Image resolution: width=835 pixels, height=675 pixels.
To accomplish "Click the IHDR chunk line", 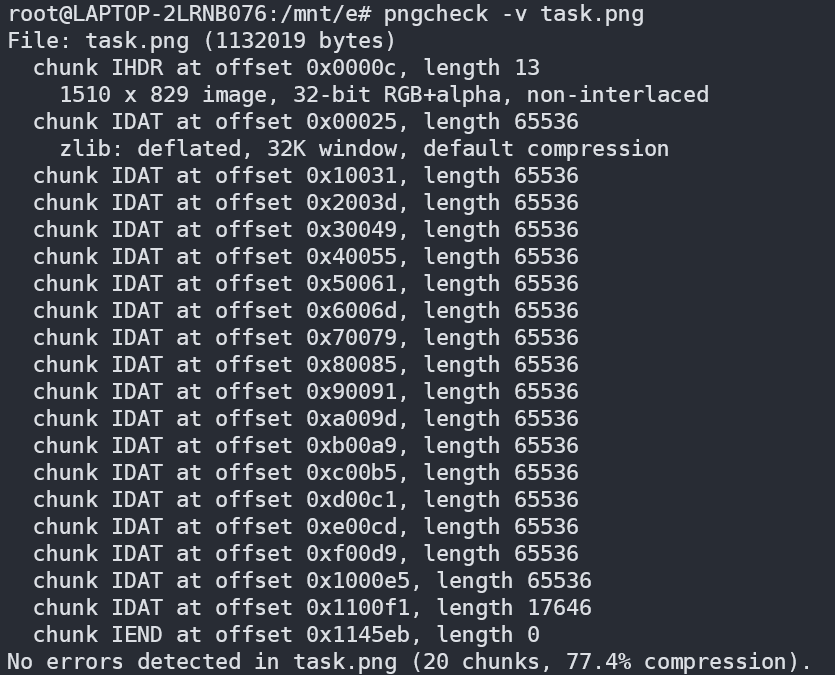I will 286,68.
